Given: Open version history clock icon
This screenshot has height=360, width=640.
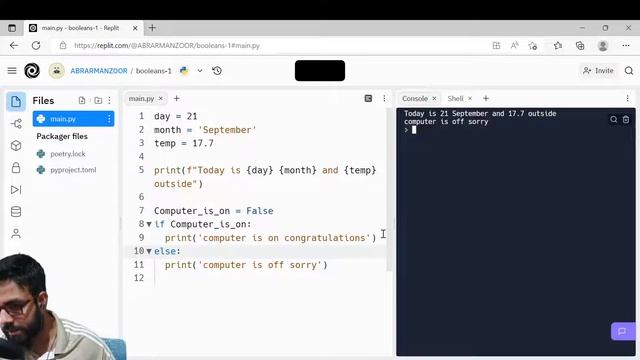Looking at the screenshot, I should click(217, 71).
